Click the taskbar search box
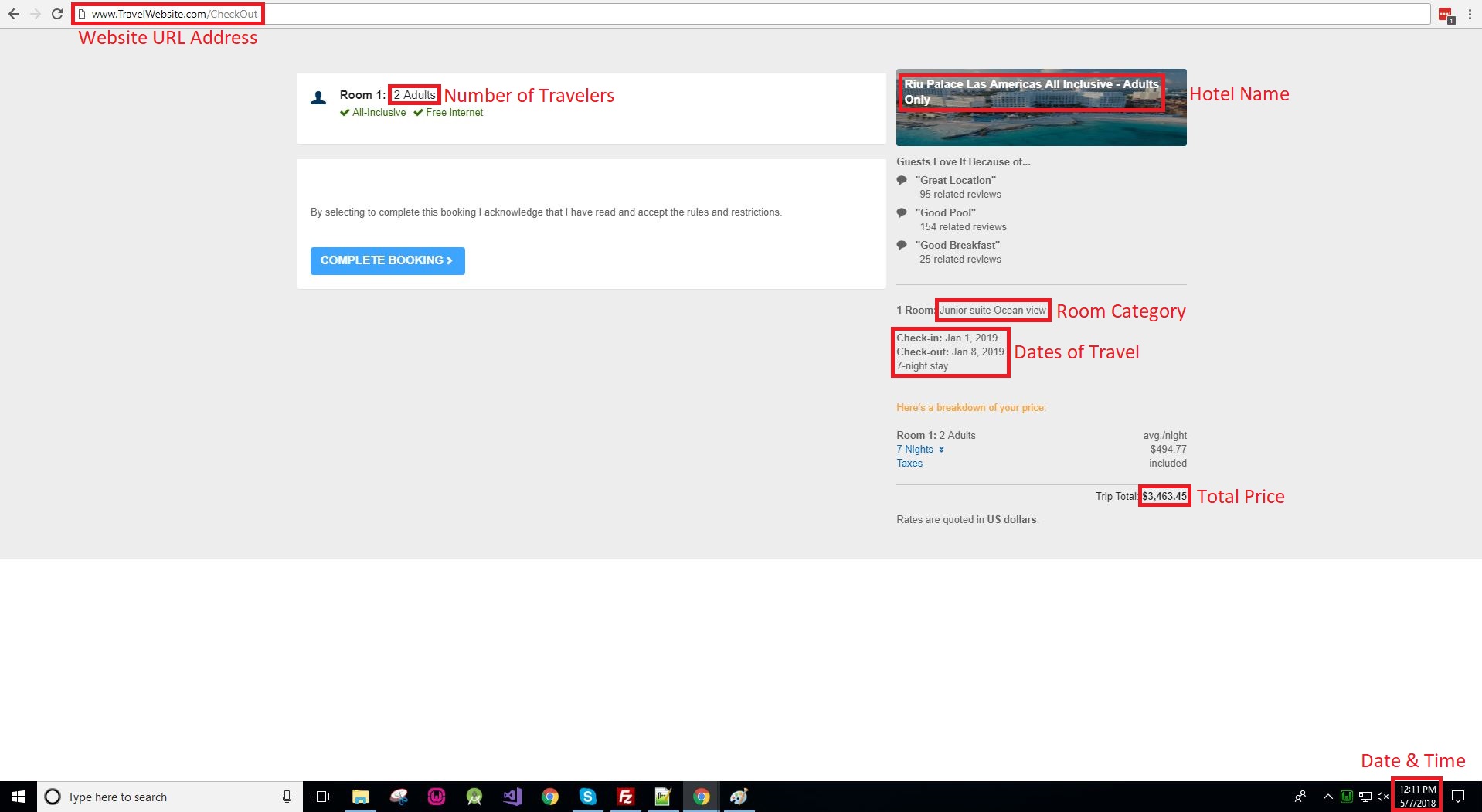1482x812 pixels. click(x=162, y=797)
